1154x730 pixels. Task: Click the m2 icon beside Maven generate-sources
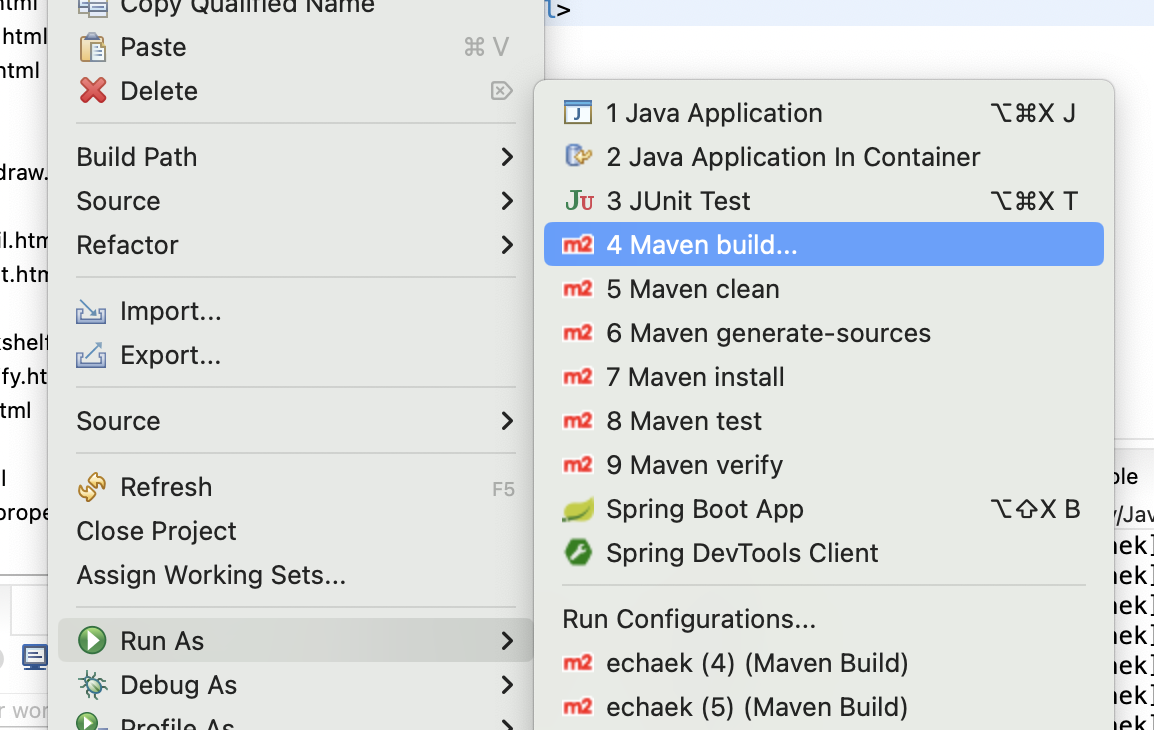click(578, 333)
